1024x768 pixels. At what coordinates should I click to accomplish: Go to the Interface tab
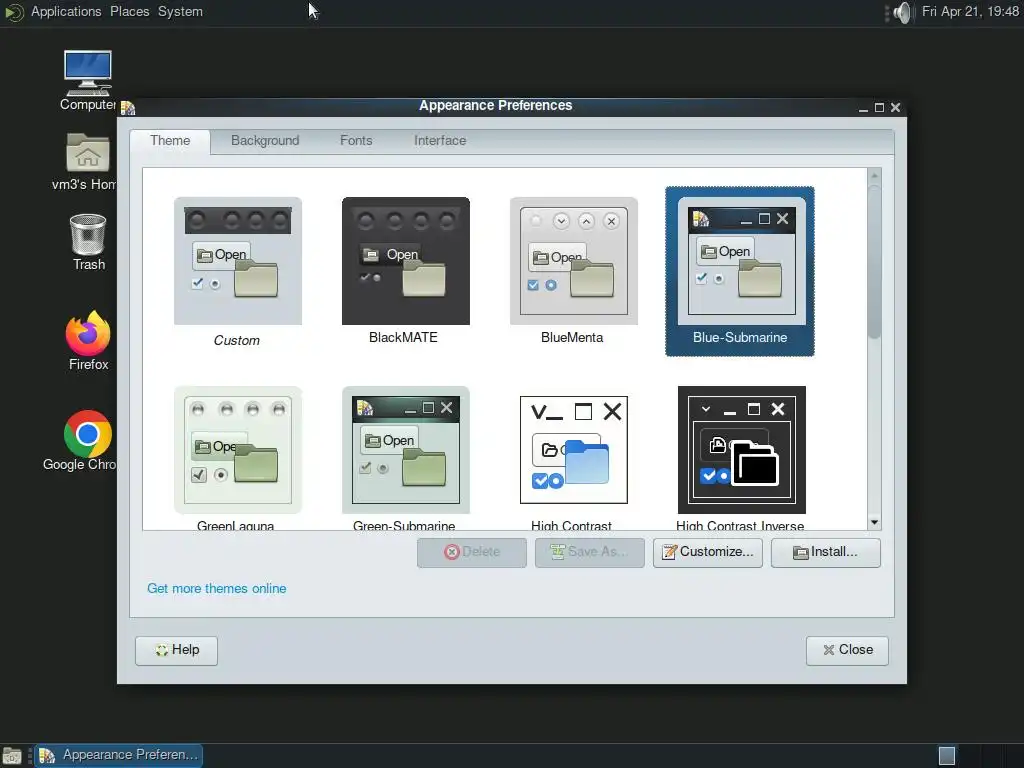[x=440, y=140]
